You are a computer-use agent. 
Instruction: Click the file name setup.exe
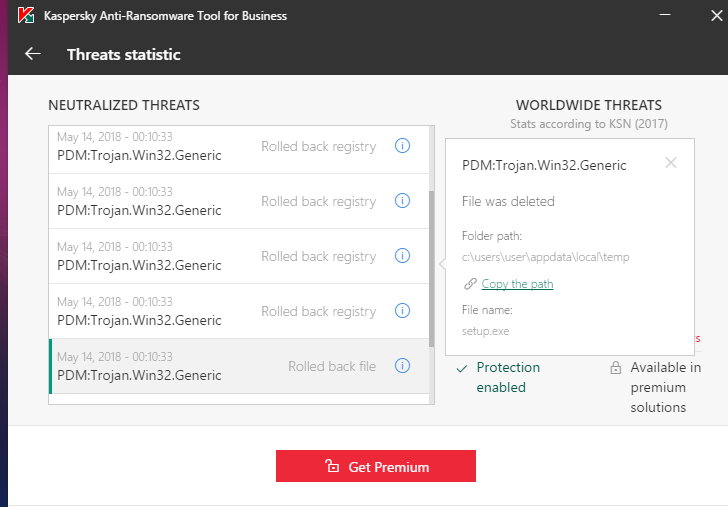[485, 331]
